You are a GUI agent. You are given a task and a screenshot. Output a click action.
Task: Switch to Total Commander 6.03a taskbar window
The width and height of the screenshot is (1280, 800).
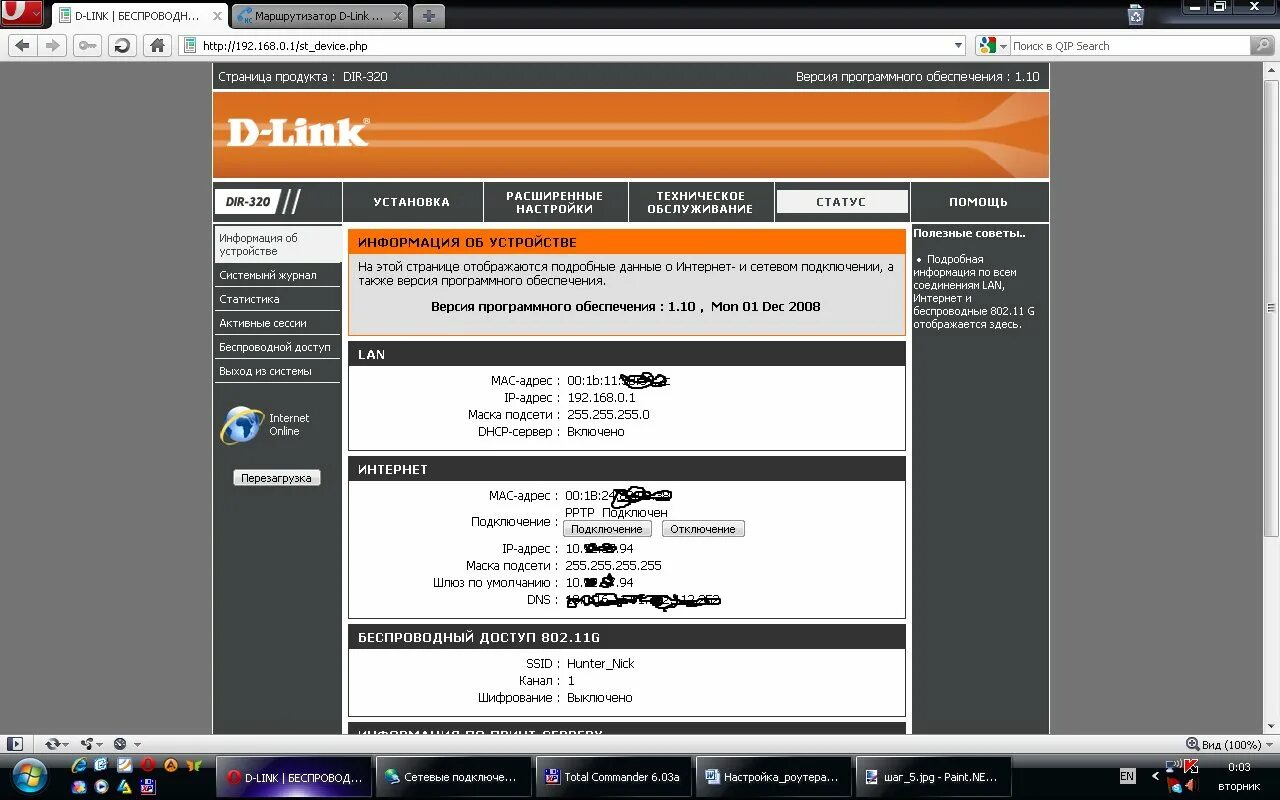pos(613,777)
